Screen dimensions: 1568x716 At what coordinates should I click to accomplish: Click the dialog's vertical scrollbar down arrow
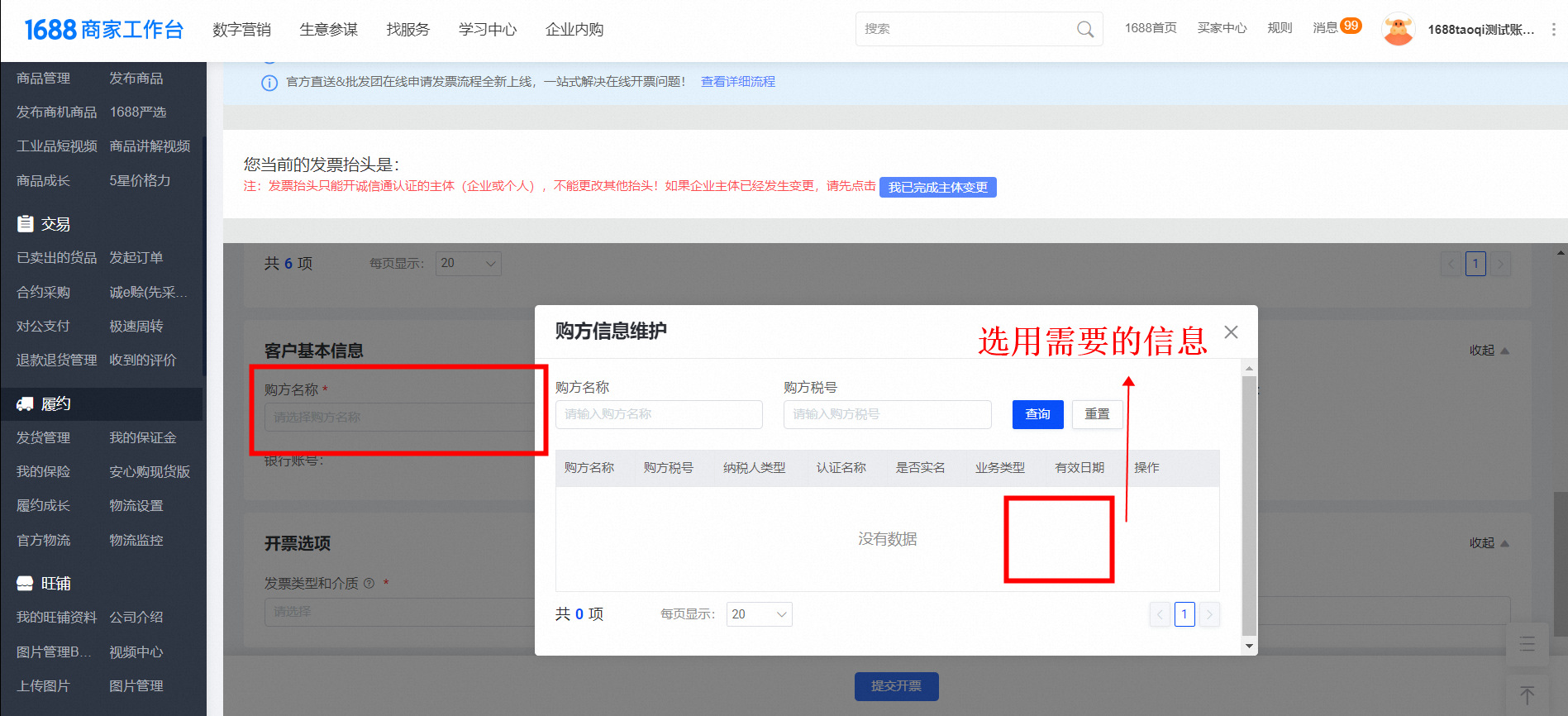pos(1249,646)
